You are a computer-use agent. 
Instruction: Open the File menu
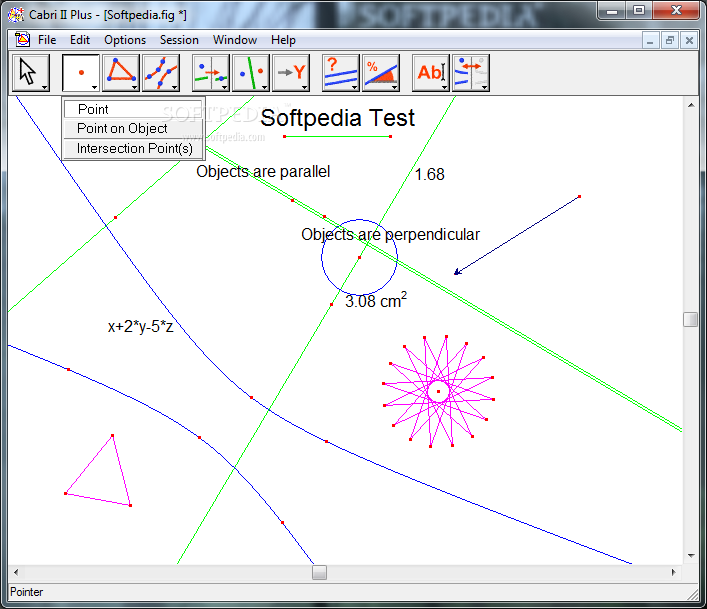pyautogui.click(x=47, y=40)
